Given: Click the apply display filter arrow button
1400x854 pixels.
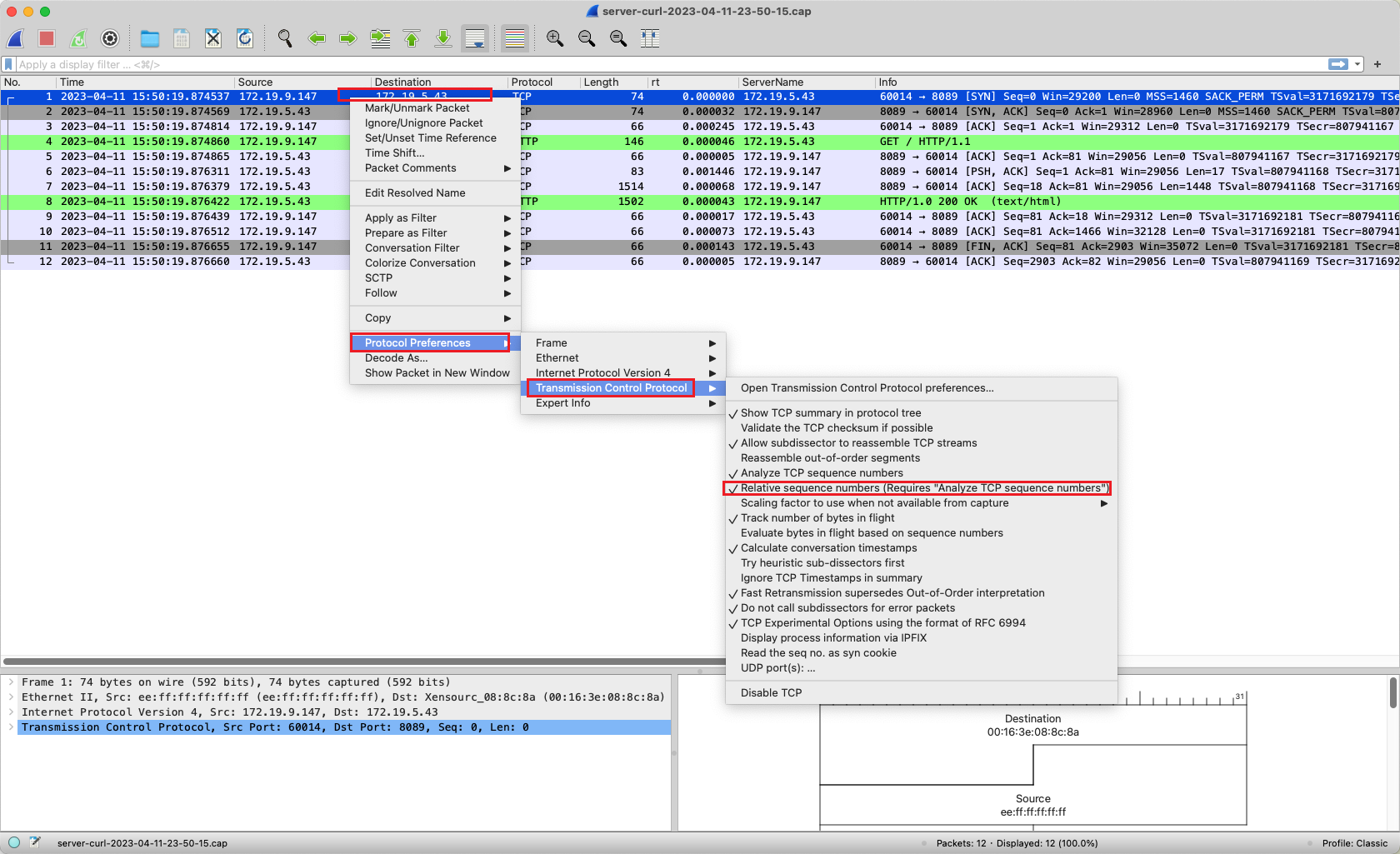Looking at the screenshot, I should click(x=1338, y=64).
